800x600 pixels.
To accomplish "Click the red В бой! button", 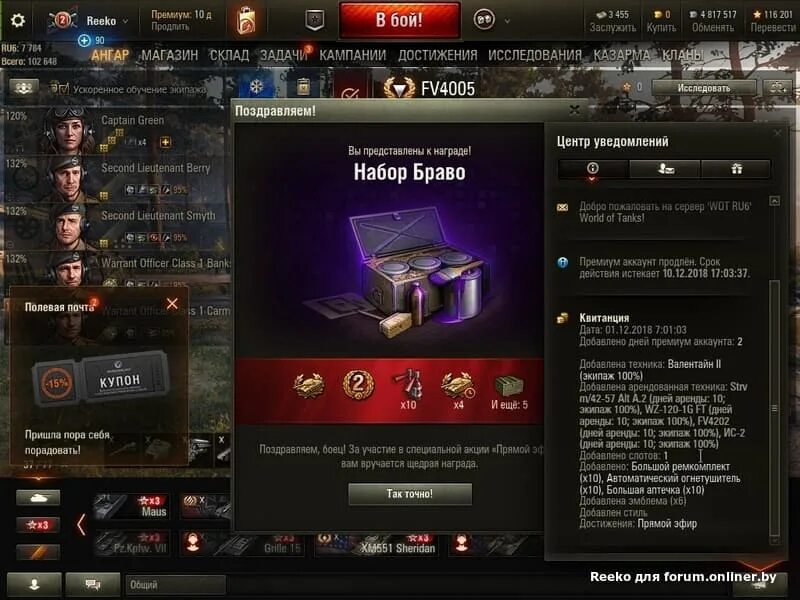I will pos(399,20).
